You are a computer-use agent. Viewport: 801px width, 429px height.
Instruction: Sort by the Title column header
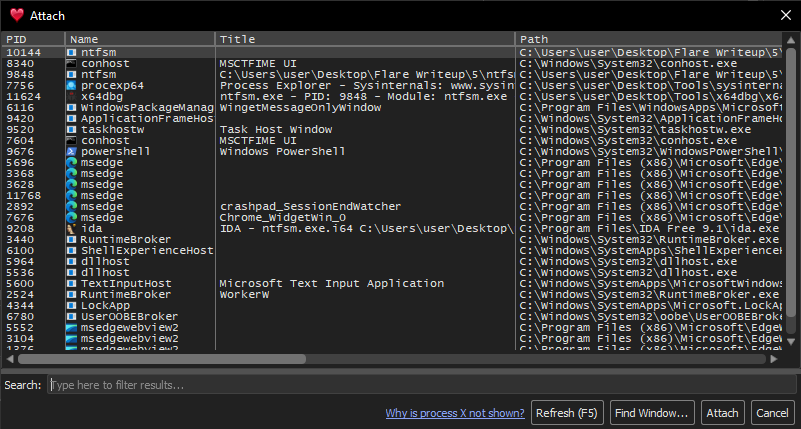[x=365, y=39]
